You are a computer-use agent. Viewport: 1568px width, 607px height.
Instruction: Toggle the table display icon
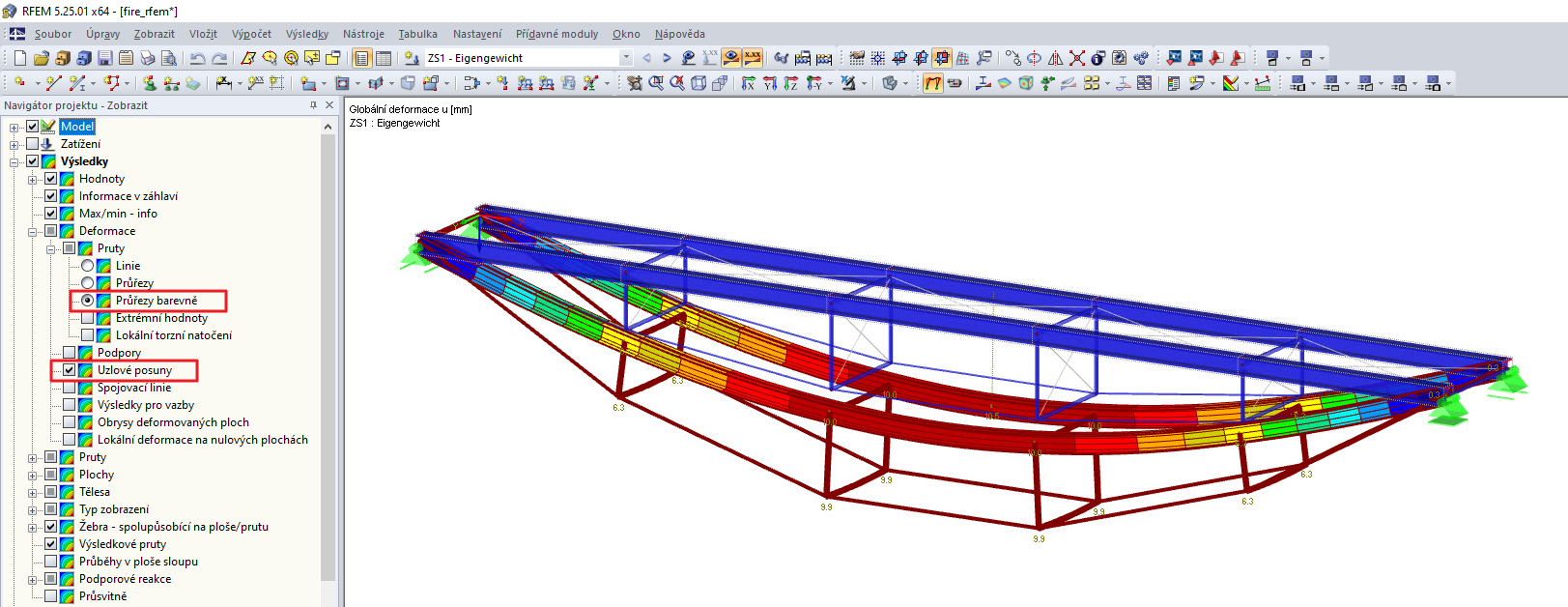tap(384, 58)
